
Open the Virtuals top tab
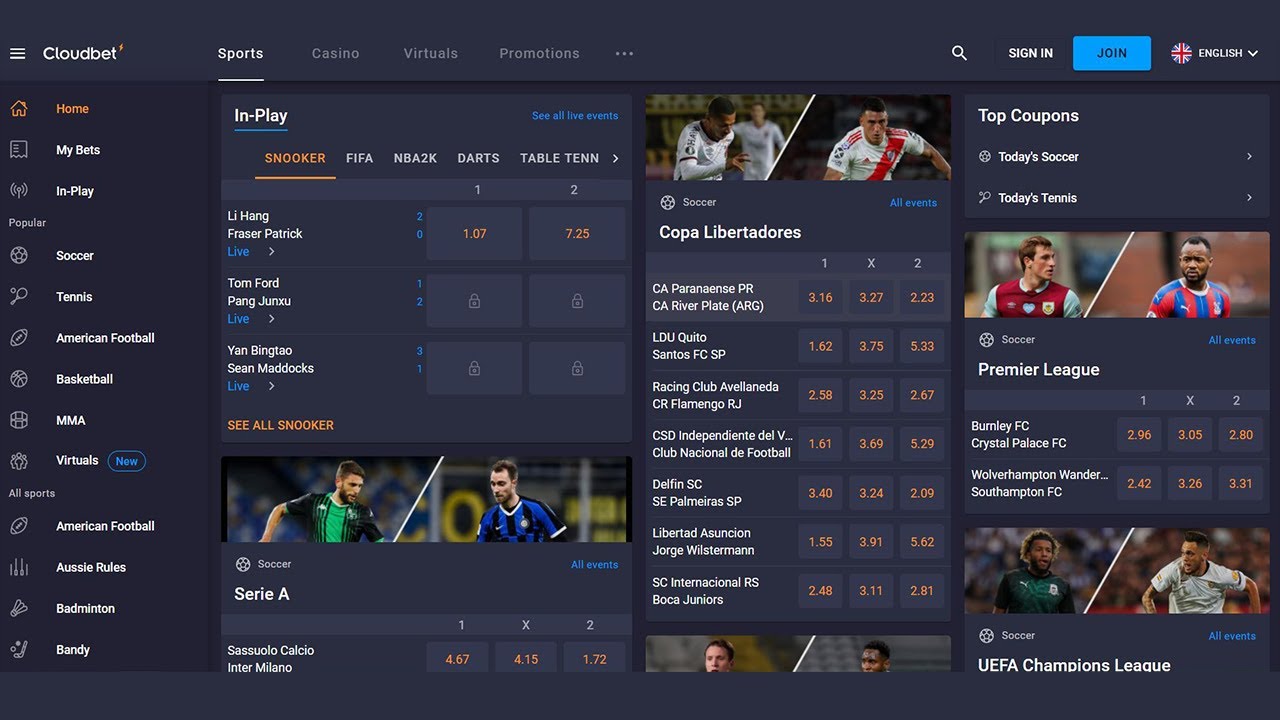pos(431,53)
